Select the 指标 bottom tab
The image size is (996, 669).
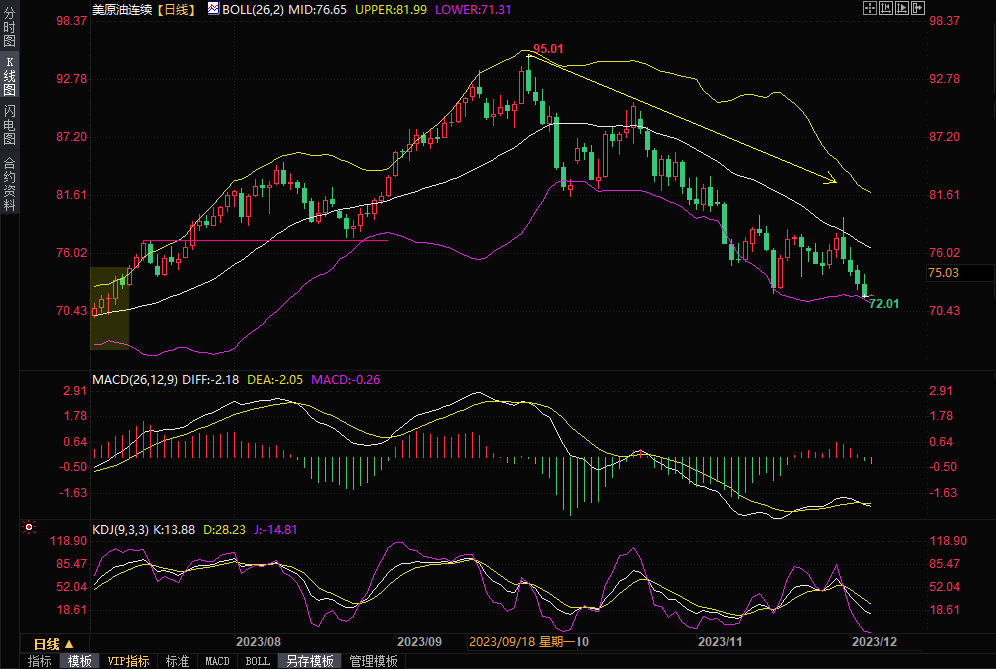(x=39, y=661)
